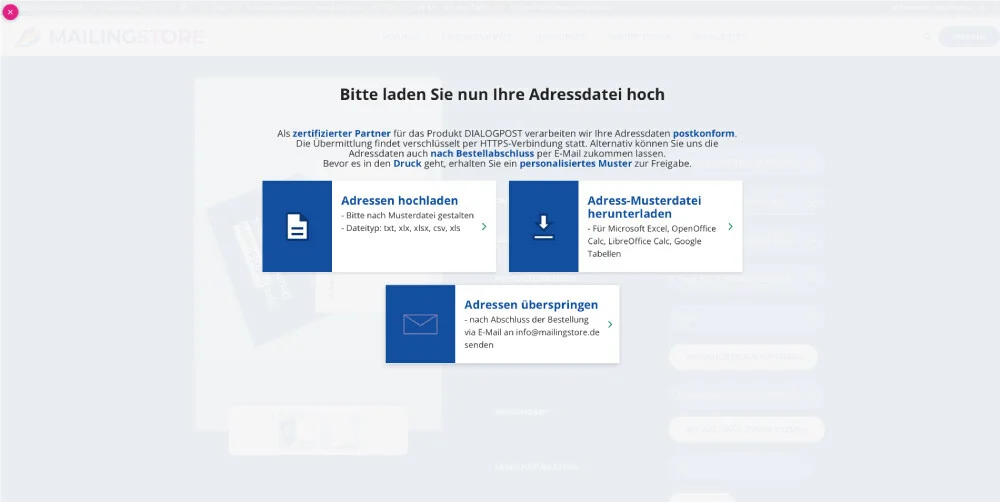This screenshot has height=502, width=1000.
Task: Click the bold word 'Druck'
Action: click(408, 163)
